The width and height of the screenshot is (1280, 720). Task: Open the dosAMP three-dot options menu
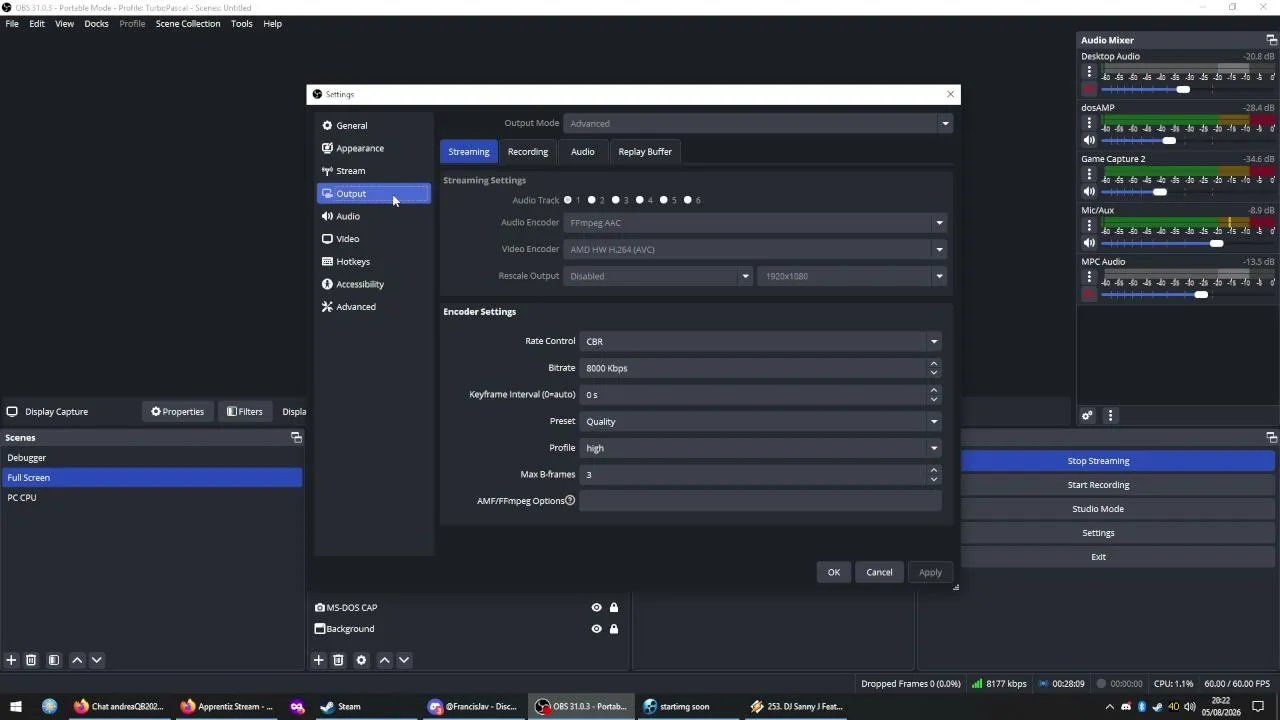pyautogui.click(x=1089, y=123)
